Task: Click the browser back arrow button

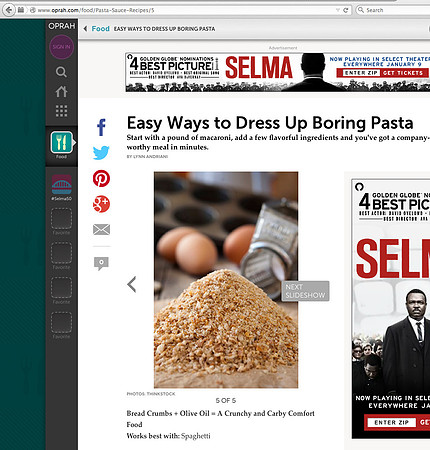Action: 8,10
